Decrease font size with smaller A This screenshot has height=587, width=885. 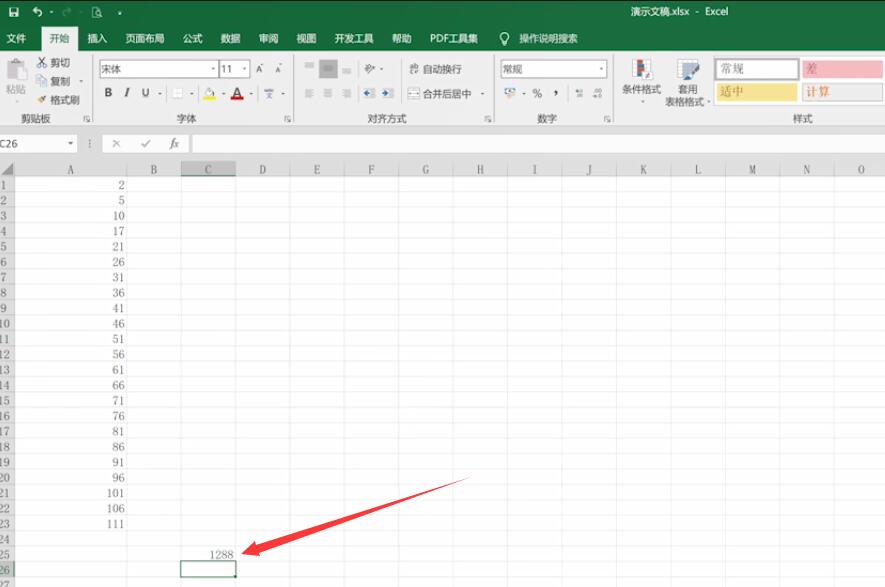click(278, 69)
